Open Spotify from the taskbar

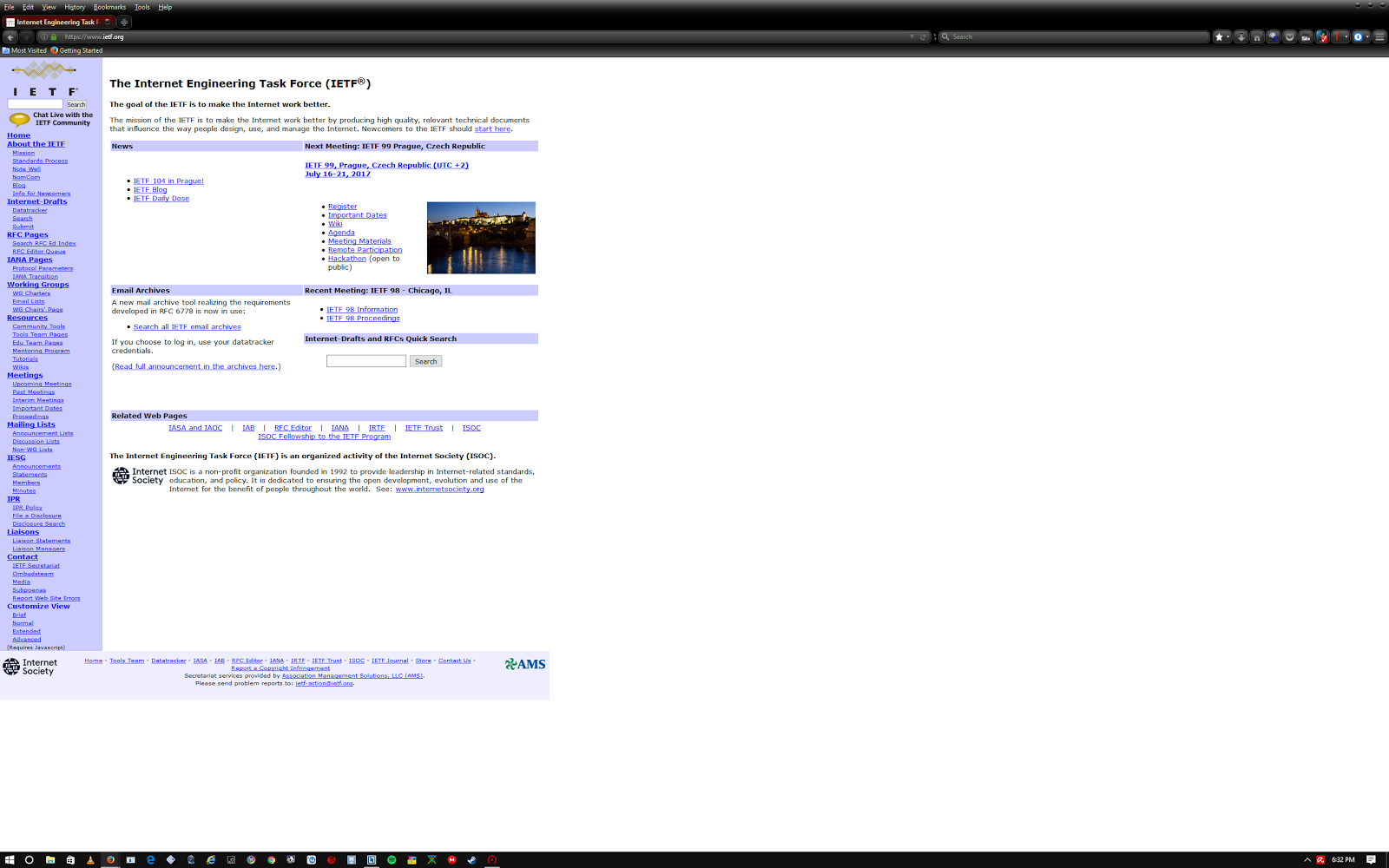click(392, 859)
